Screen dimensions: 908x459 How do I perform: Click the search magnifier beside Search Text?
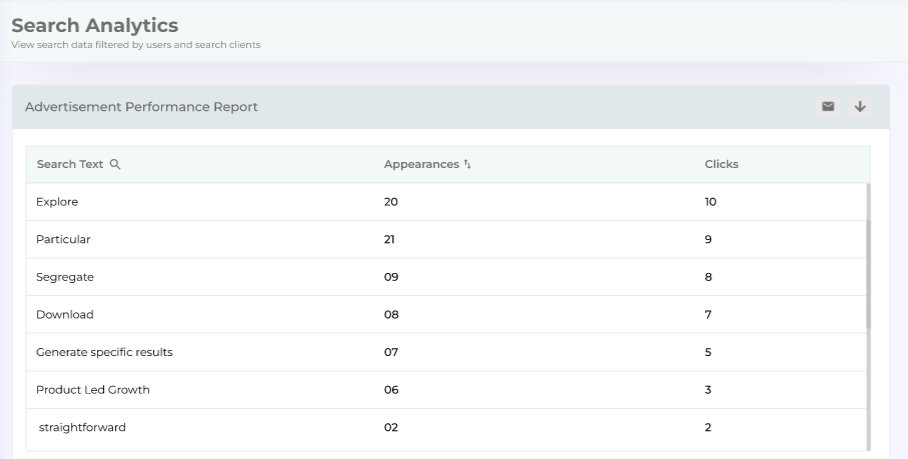pyautogui.click(x=115, y=165)
